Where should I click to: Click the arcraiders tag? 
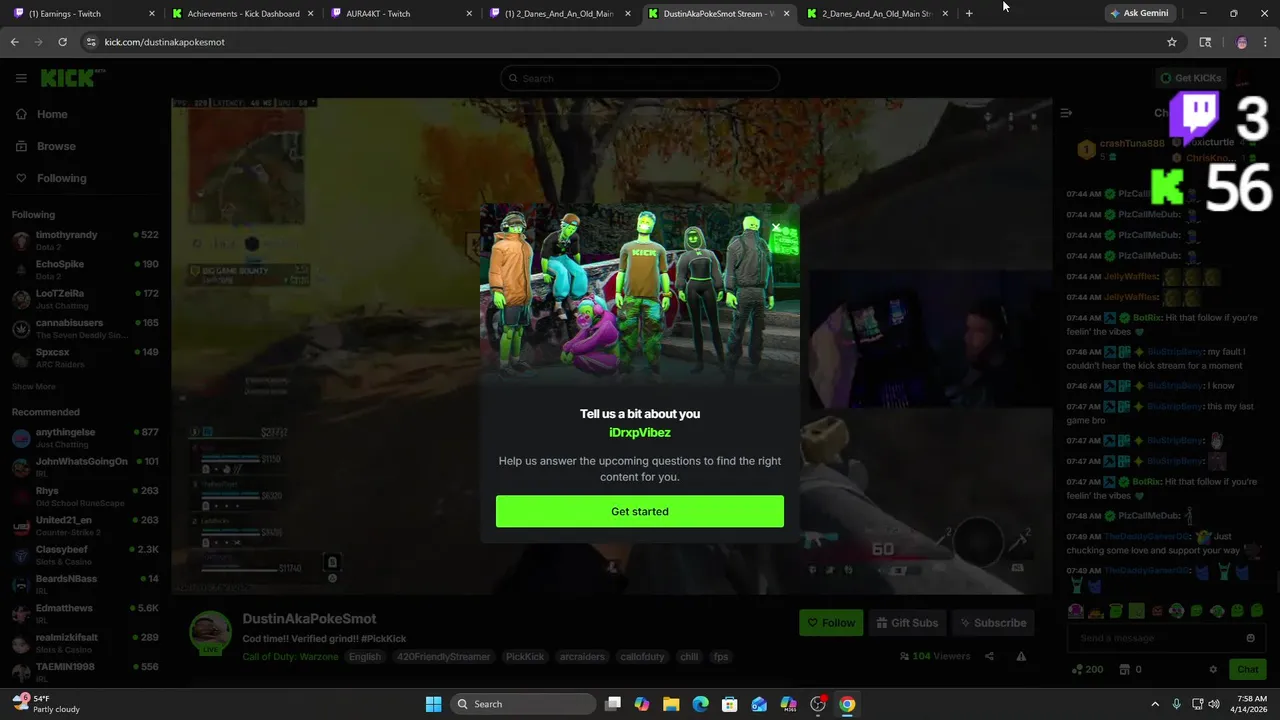click(582, 657)
